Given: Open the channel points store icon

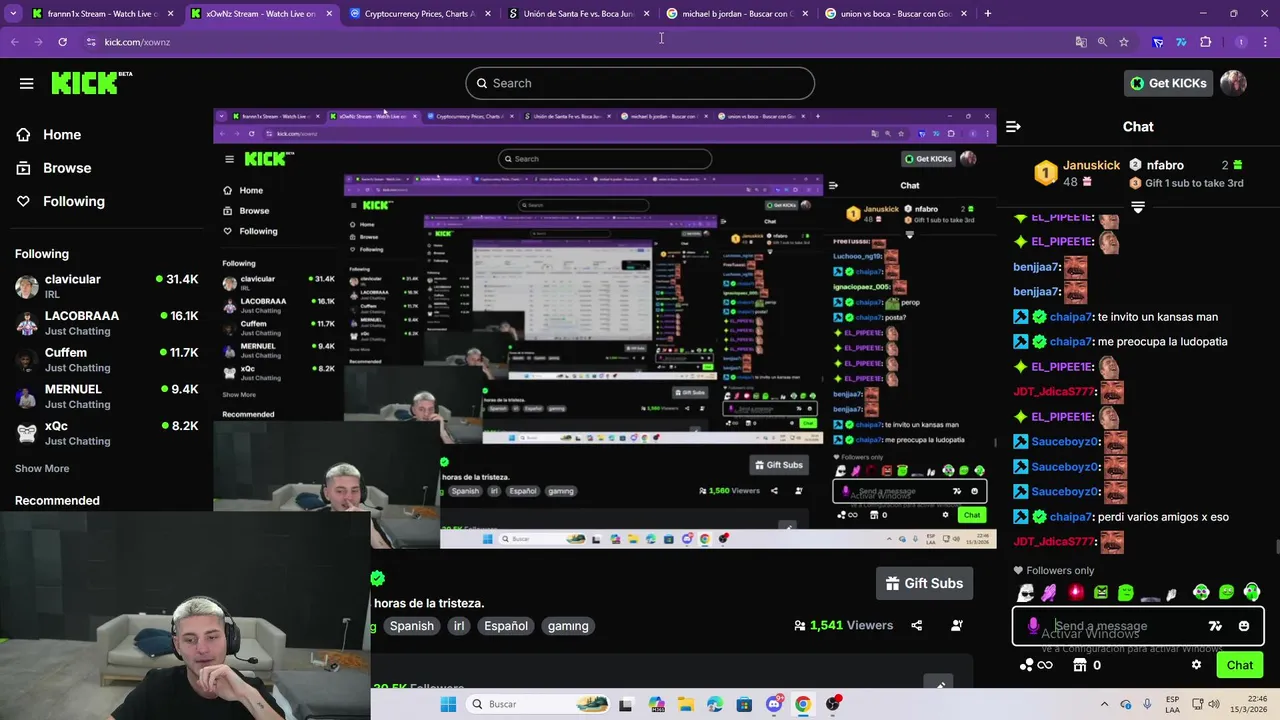Looking at the screenshot, I should point(1079,665).
